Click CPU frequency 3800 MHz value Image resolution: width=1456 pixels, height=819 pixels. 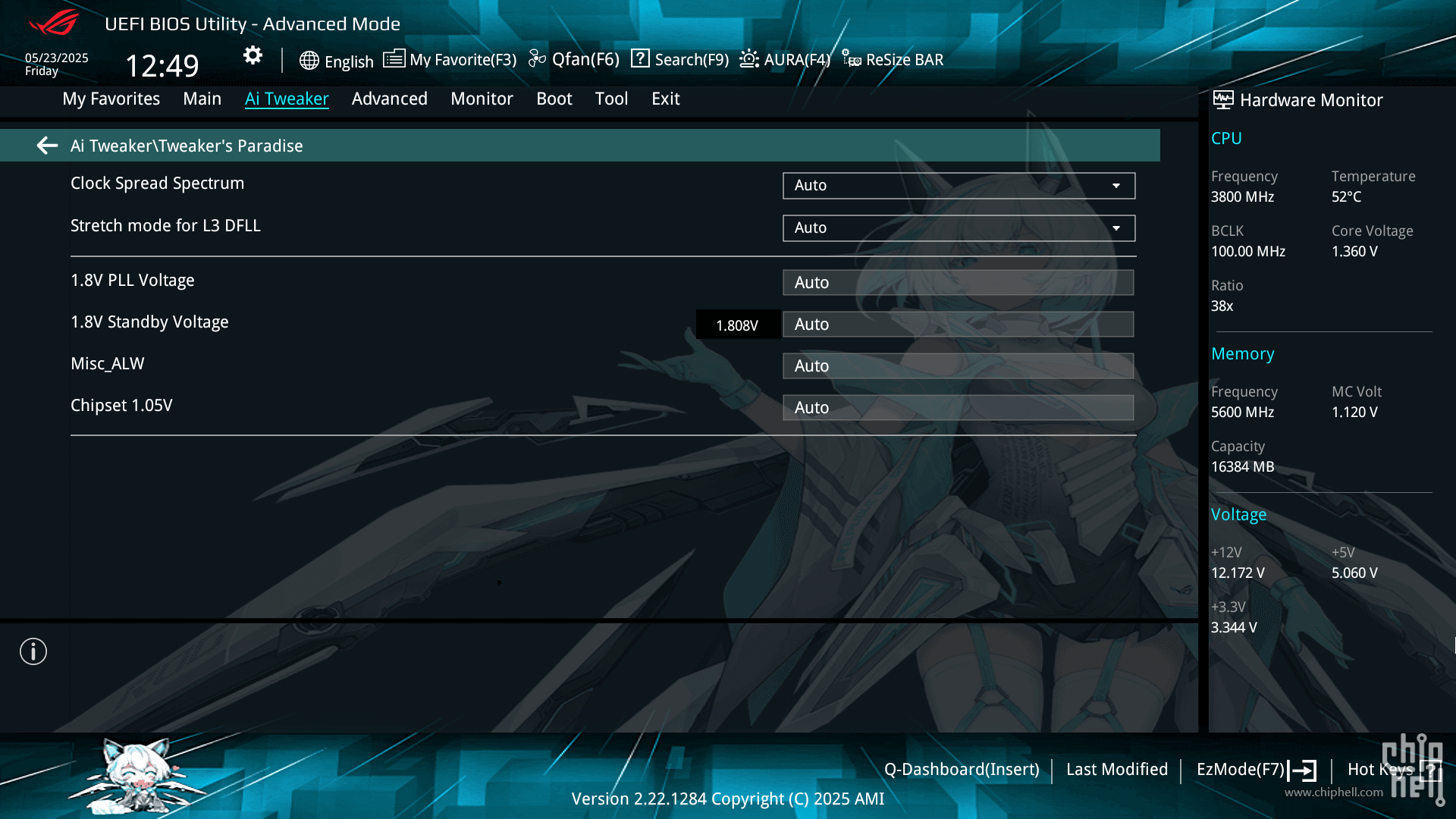tap(1242, 197)
